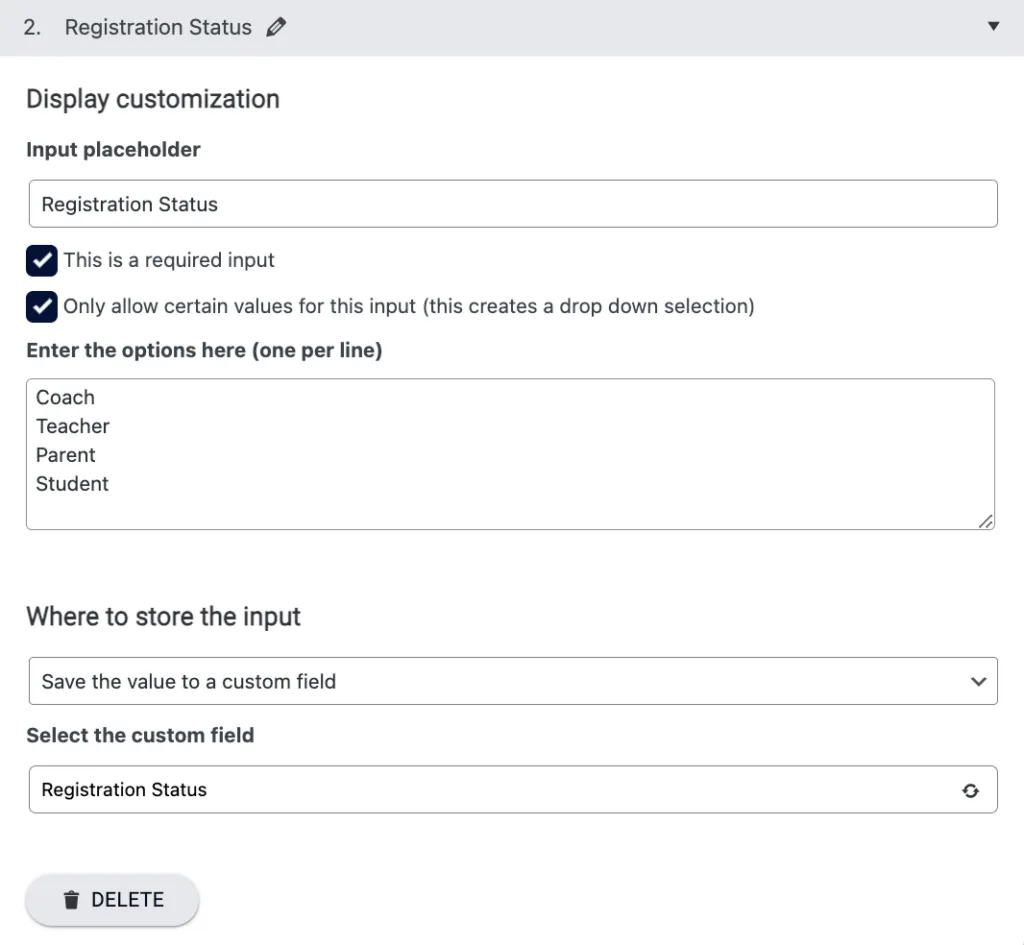
Task: Click the 'Teacher' option line
Action: coord(72,426)
